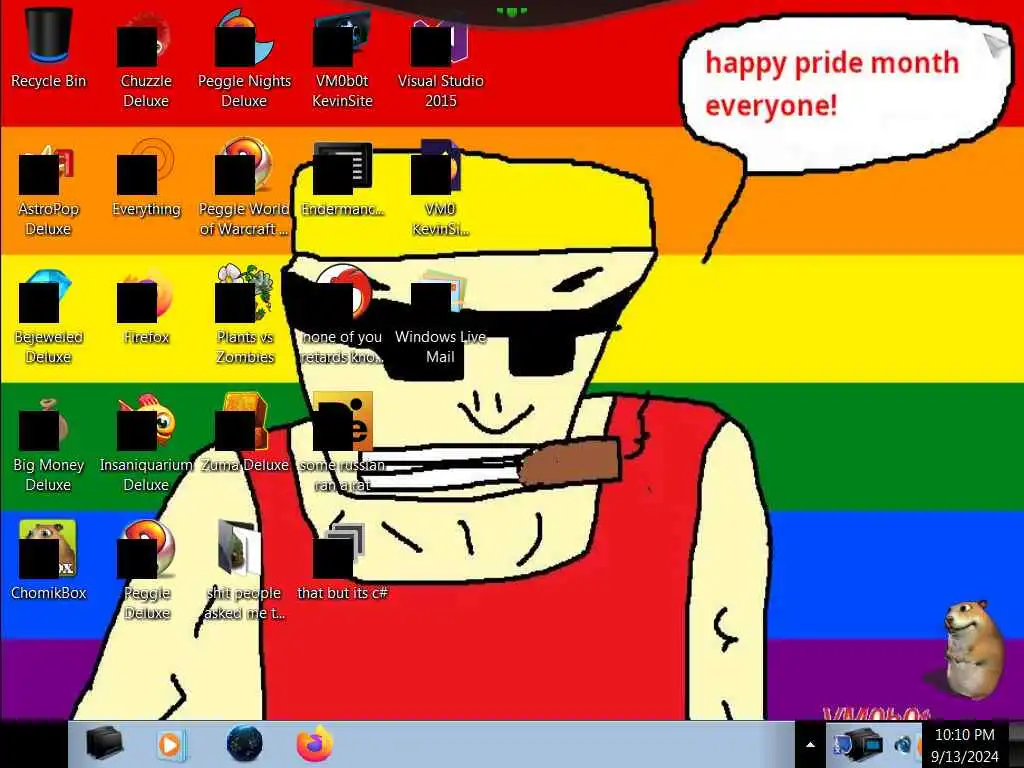Open the Plants vs Zombies desktop icon
The height and width of the screenshot is (768, 1024).
pos(244,315)
